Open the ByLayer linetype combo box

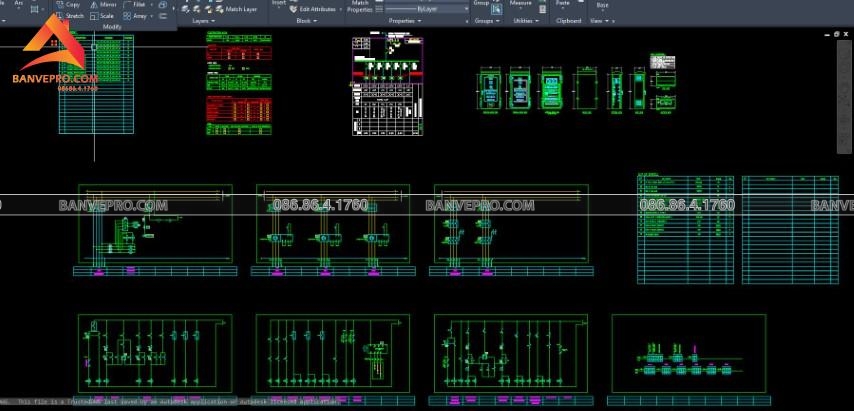pyautogui.click(x=426, y=9)
